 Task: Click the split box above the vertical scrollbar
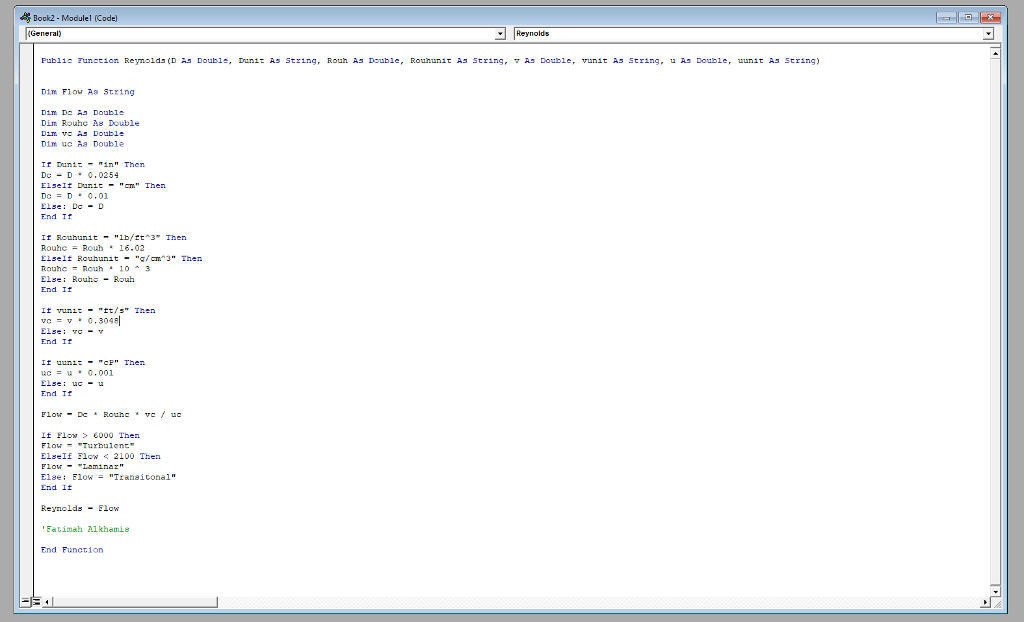pyautogui.click(x=995, y=44)
